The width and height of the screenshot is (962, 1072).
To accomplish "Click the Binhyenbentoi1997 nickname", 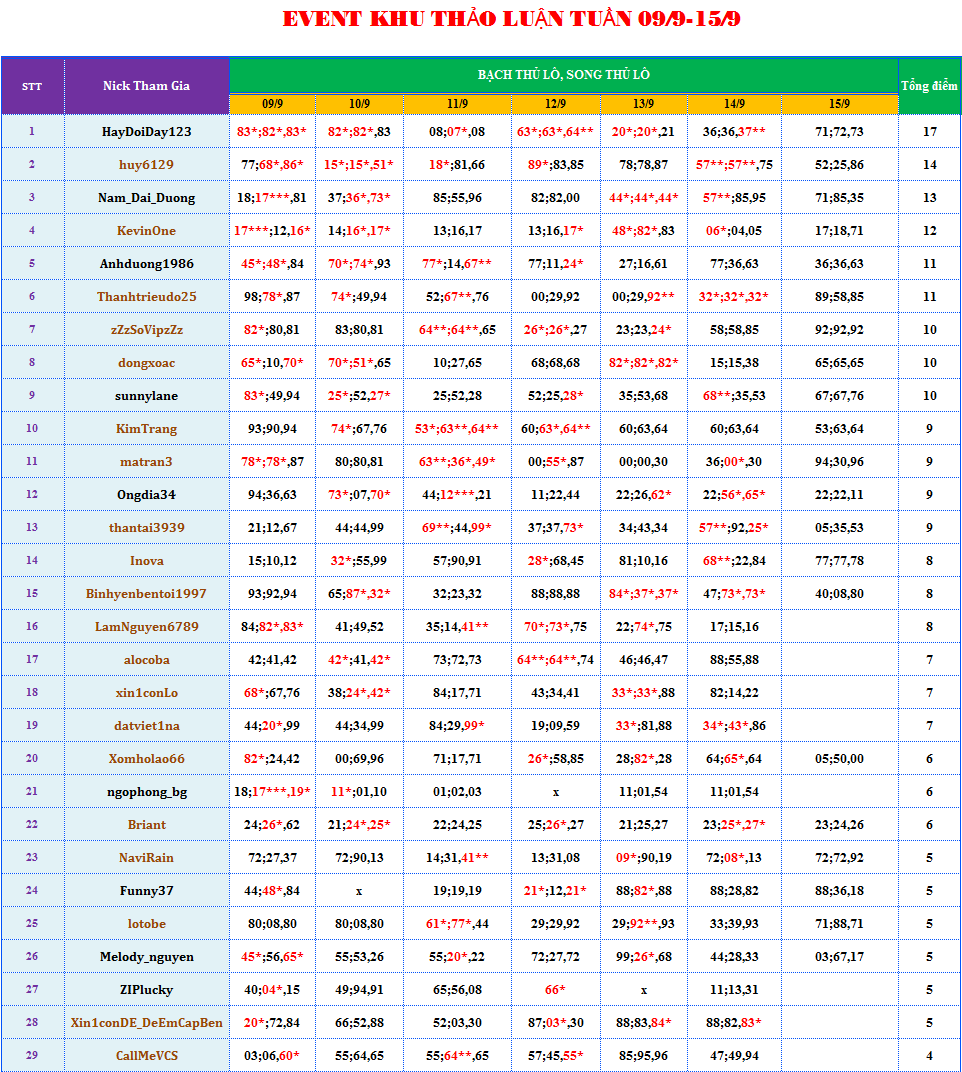I will (x=146, y=593).
